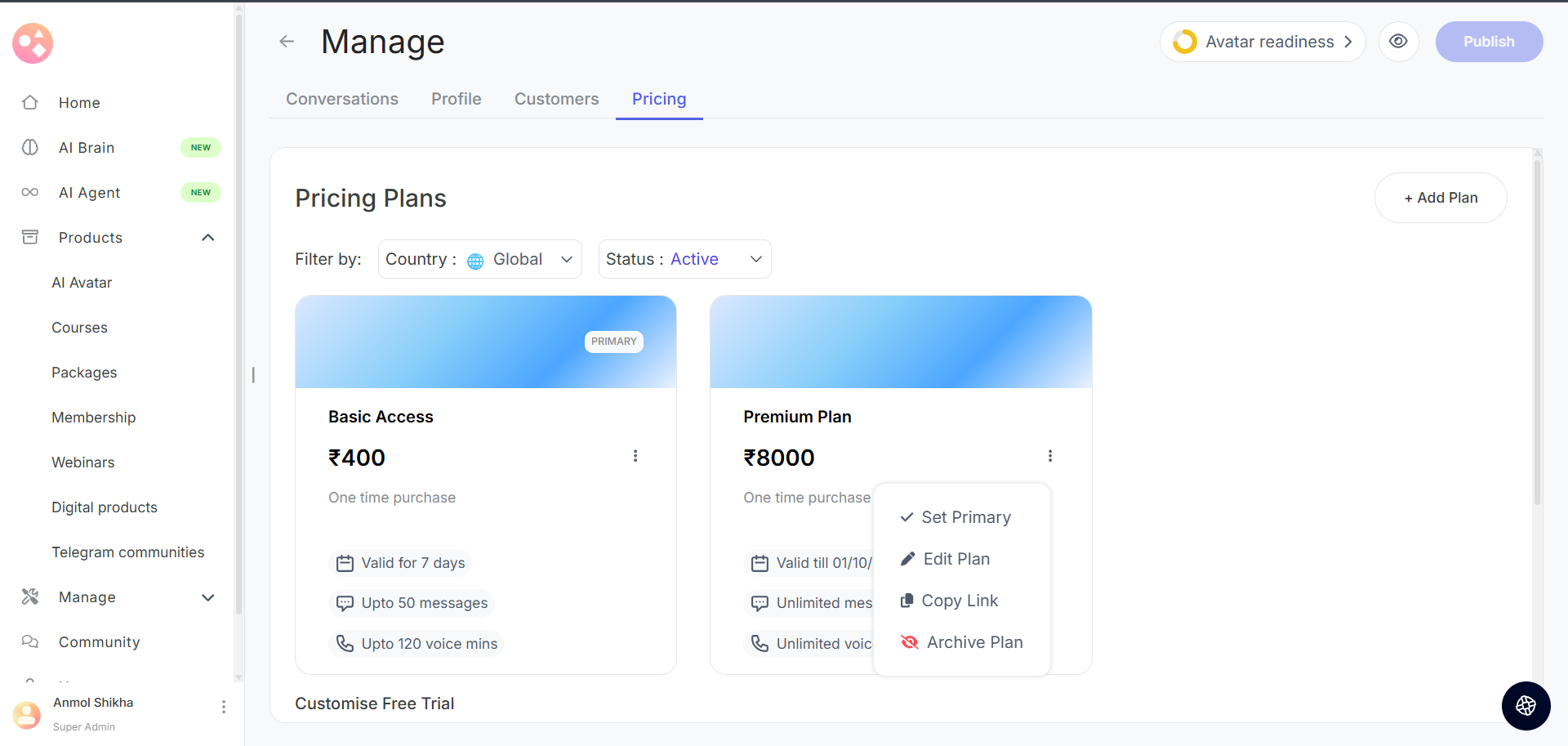
Task: Go to Home in the sidebar
Action: (79, 103)
